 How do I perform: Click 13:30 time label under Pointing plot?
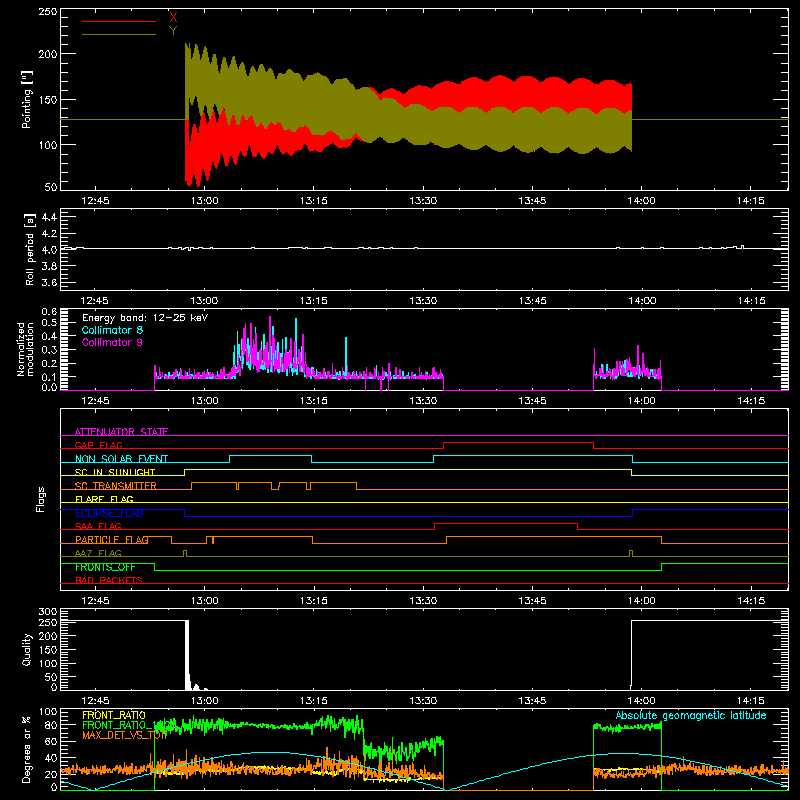click(423, 201)
